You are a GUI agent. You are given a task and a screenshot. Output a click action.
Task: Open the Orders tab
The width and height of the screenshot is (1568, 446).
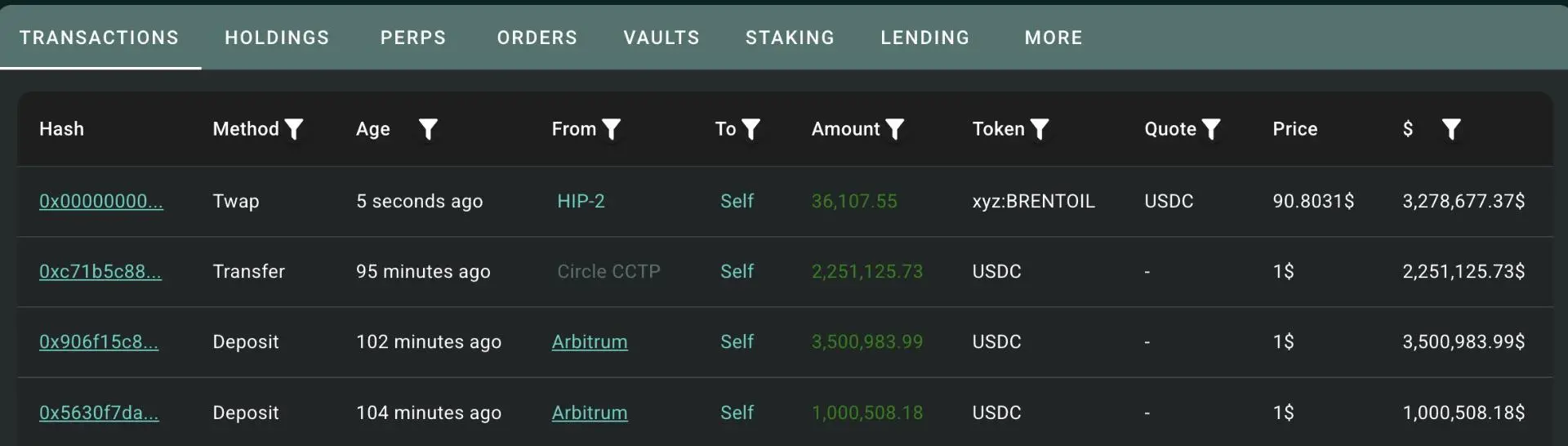pyautogui.click(x=537, y=38)
